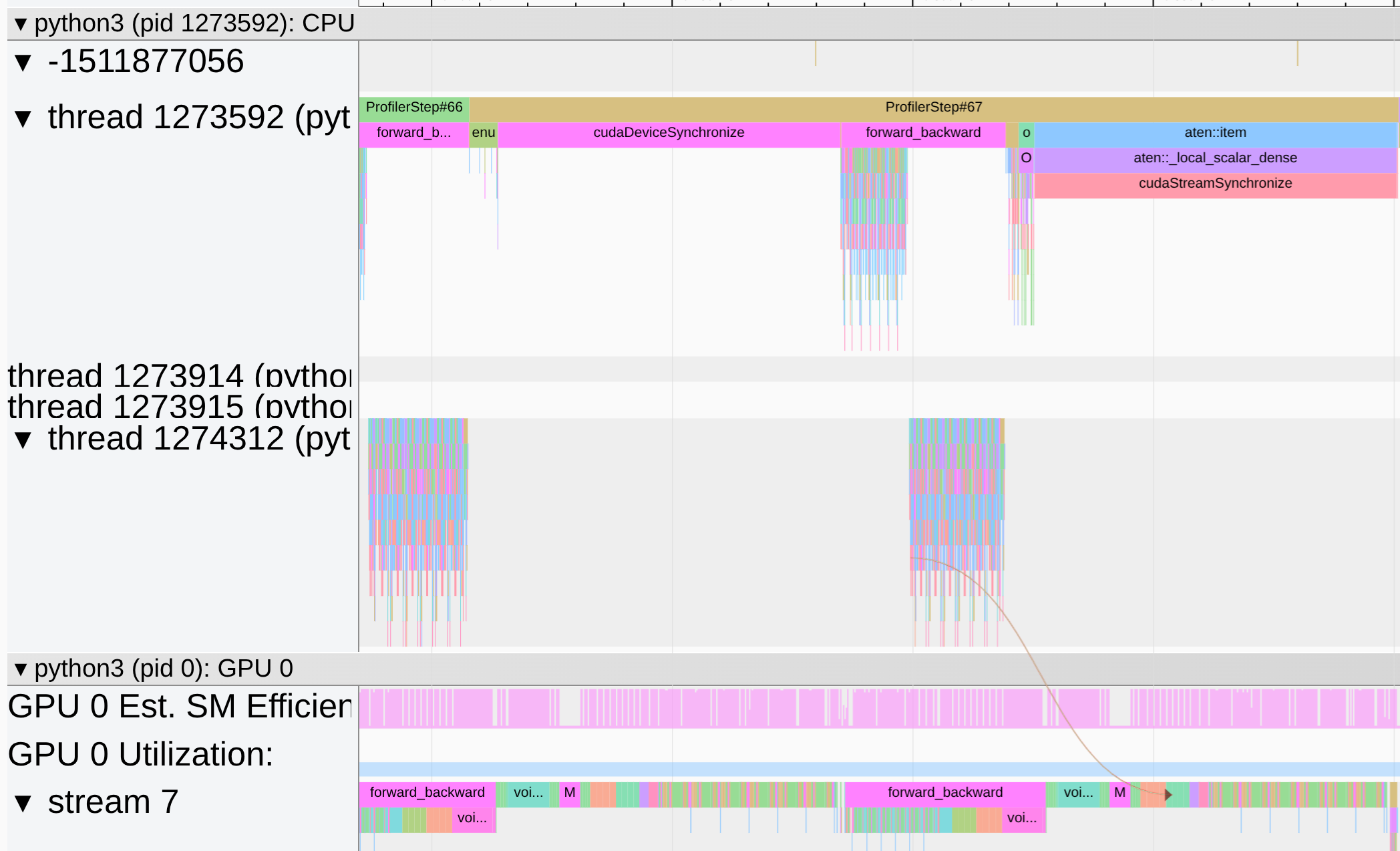The width and height of the screenshot is (1400, 851).
Task: Collapse thread 1273592 track
Action: tap(23, 119)
